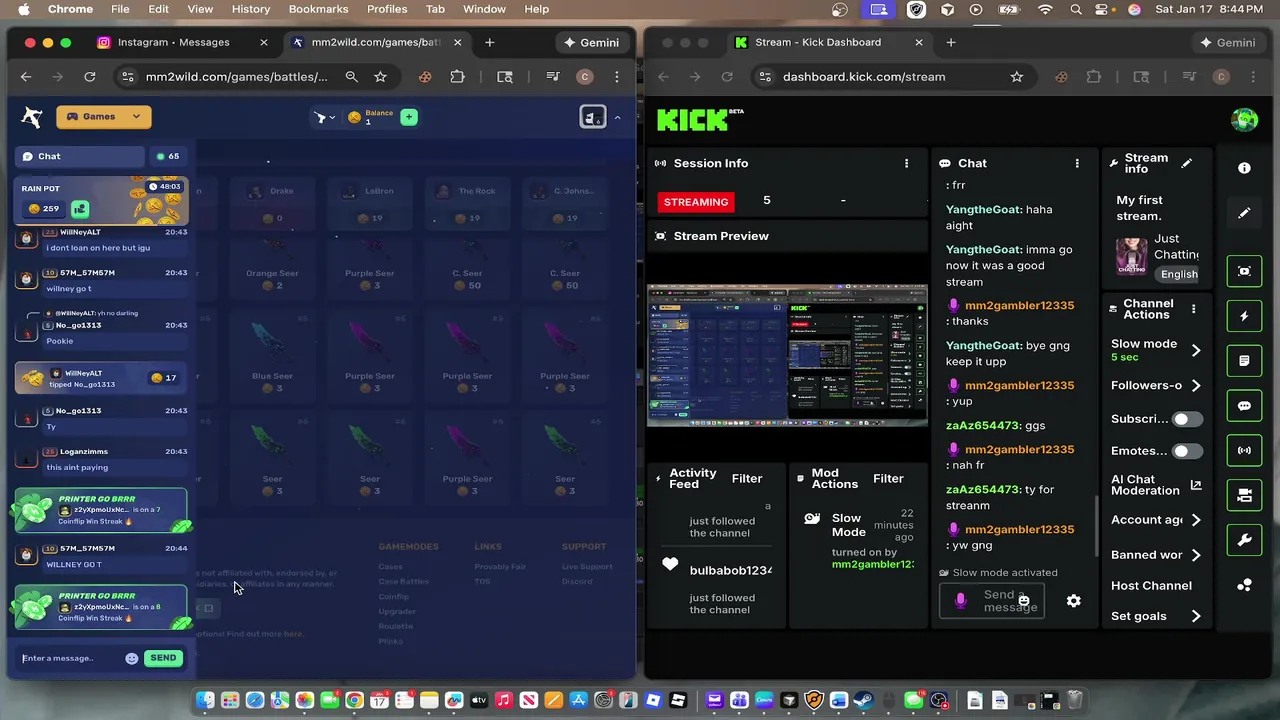Click the broadcast signal icon in Kick sidebar
This screenshot has height=720, width=1280.
pos(1244,450)
